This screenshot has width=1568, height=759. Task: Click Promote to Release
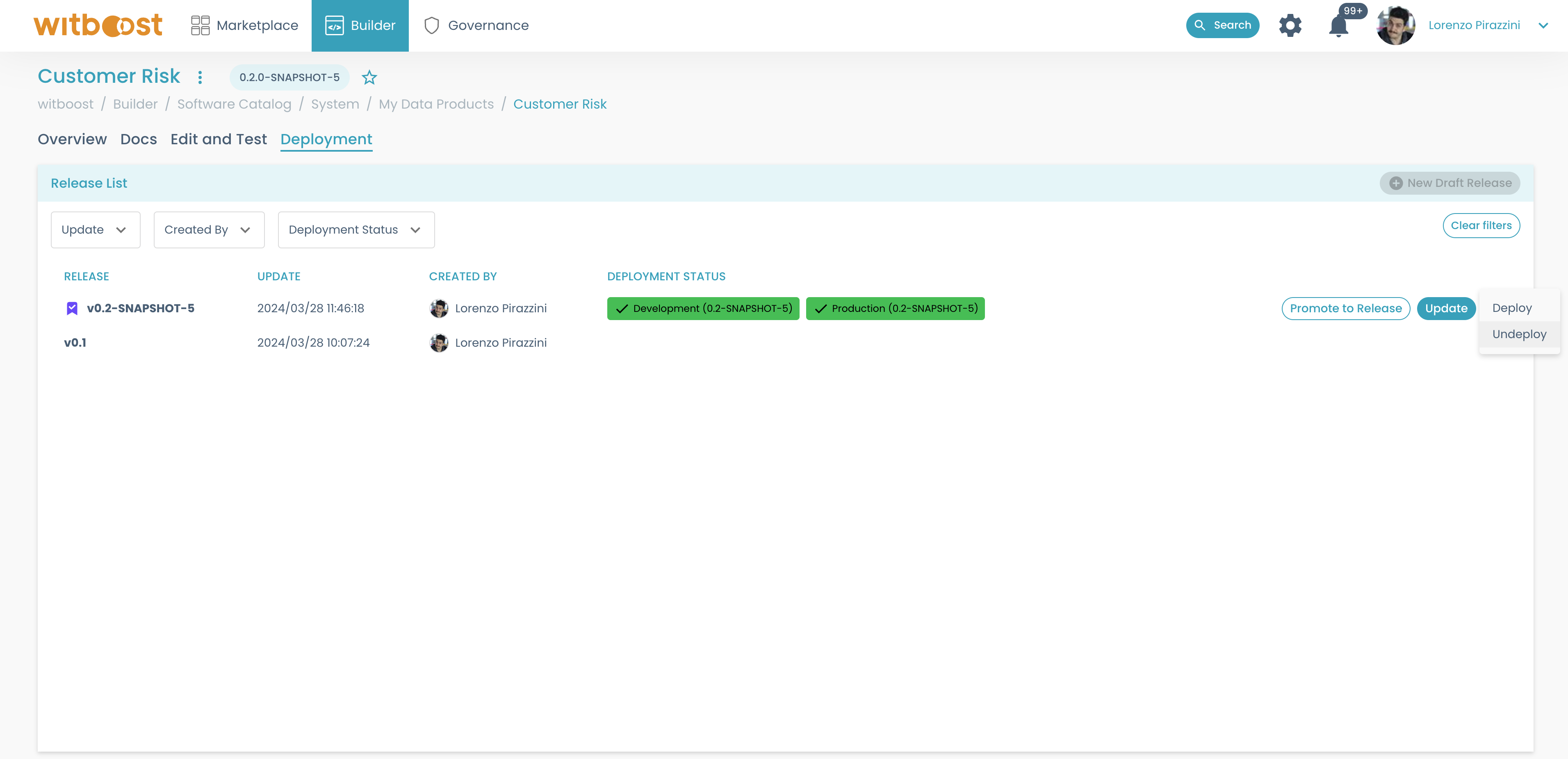click(1346, 308)
